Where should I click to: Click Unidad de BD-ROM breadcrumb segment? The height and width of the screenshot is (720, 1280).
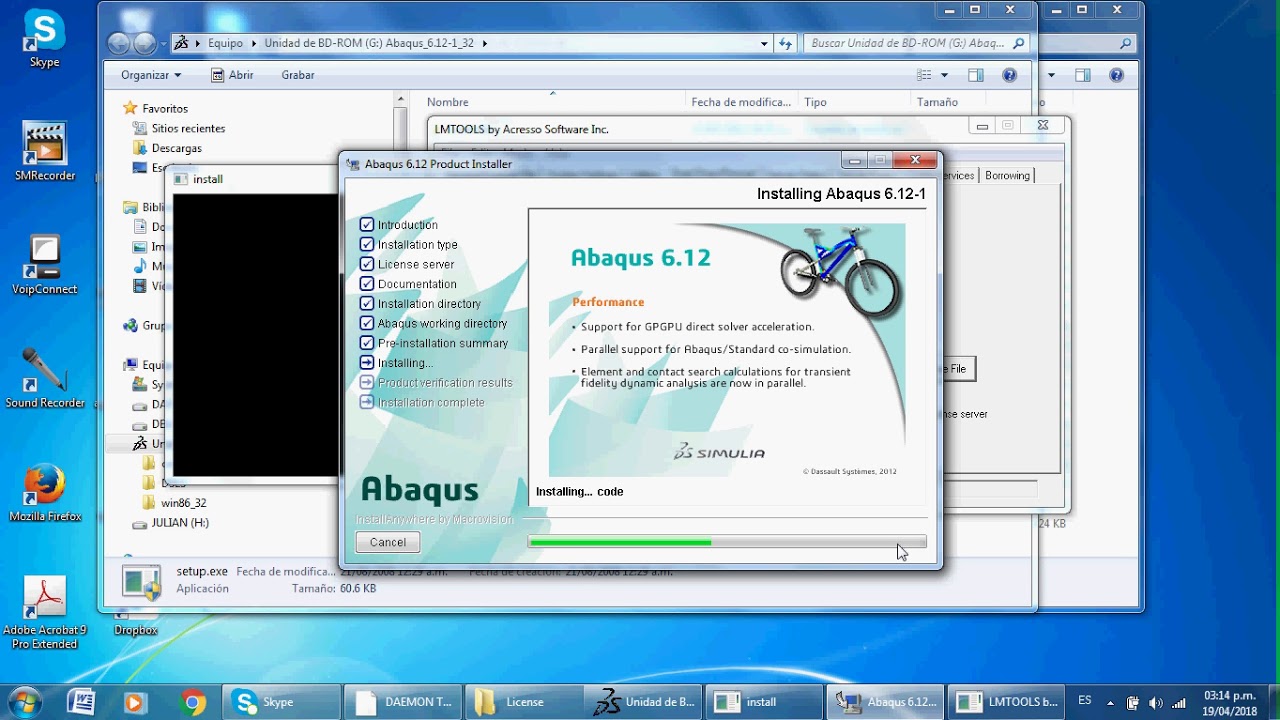370,43
